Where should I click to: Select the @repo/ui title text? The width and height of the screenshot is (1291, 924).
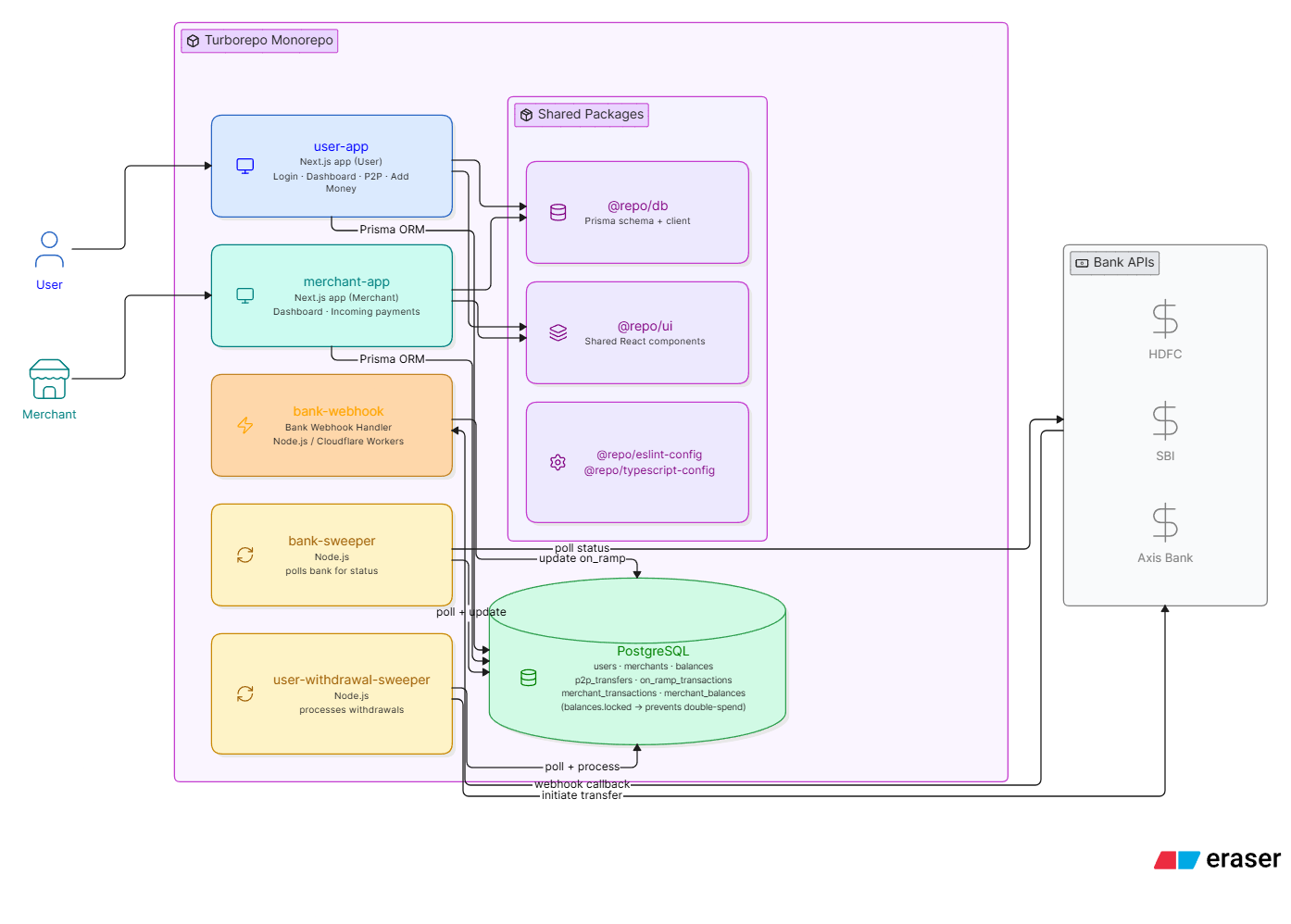pos(645,326)
